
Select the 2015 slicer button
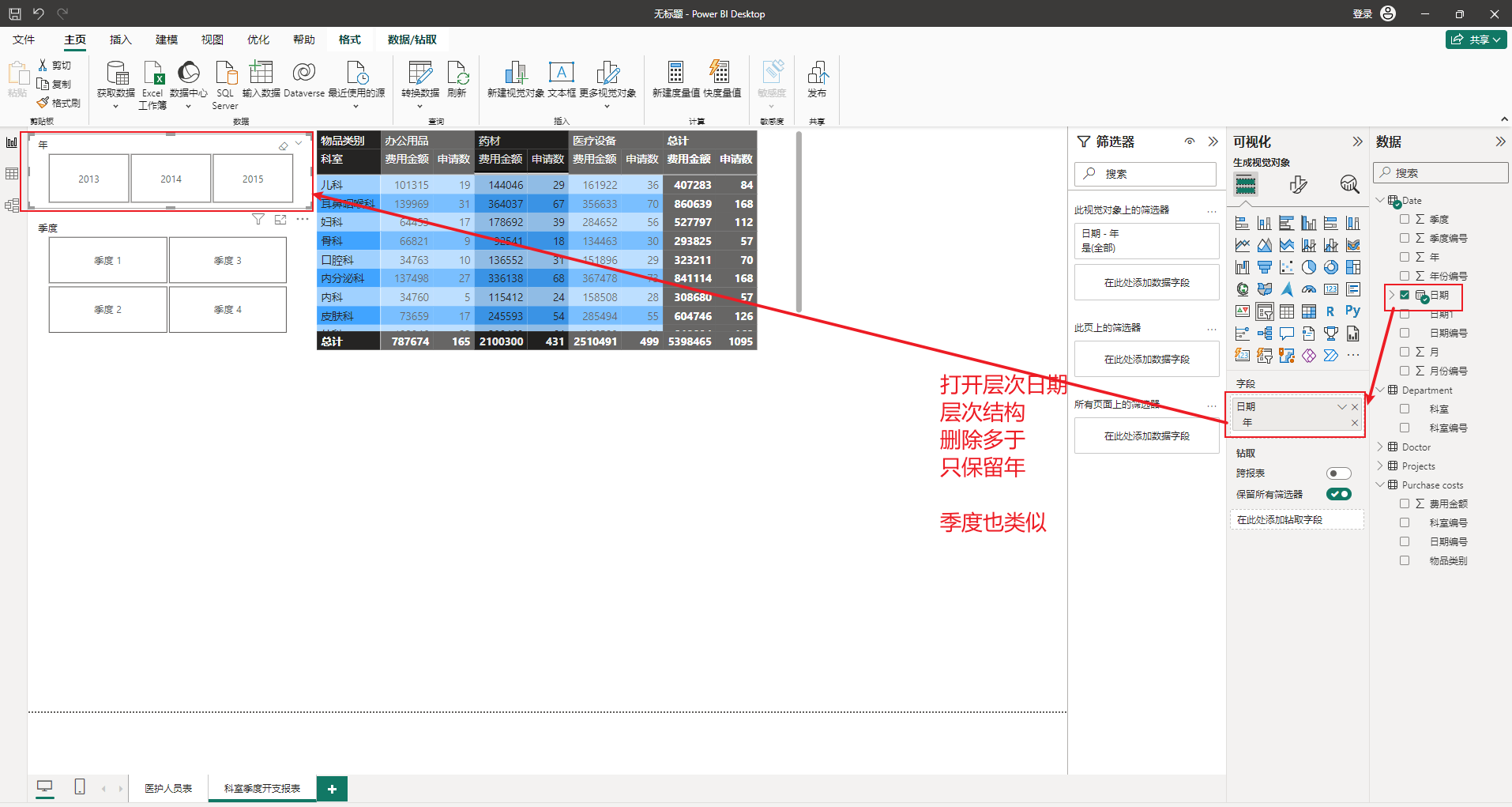tap(253, 179)
